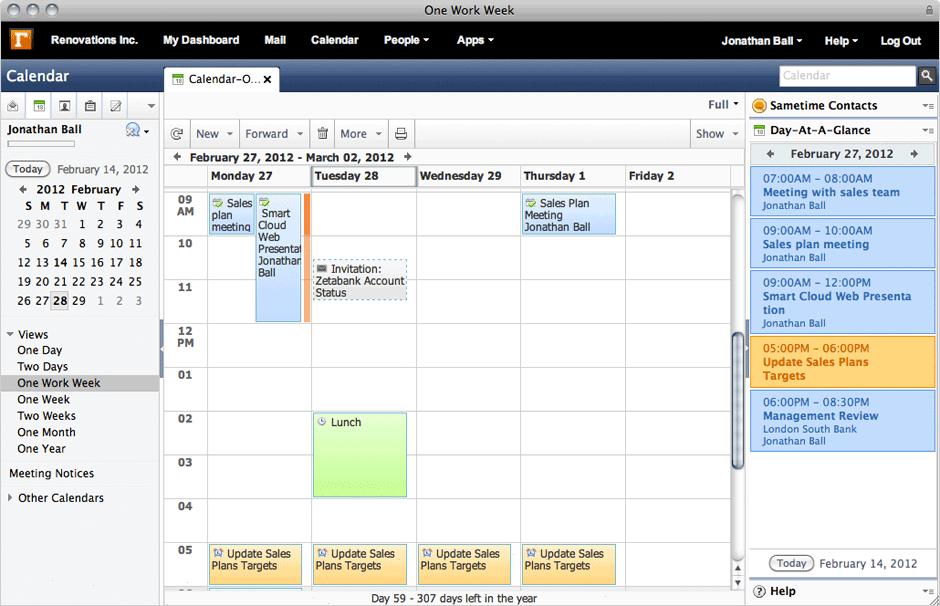Open the Help dropdown in top bar
The image size is (940, 606).
click(841, 41)
